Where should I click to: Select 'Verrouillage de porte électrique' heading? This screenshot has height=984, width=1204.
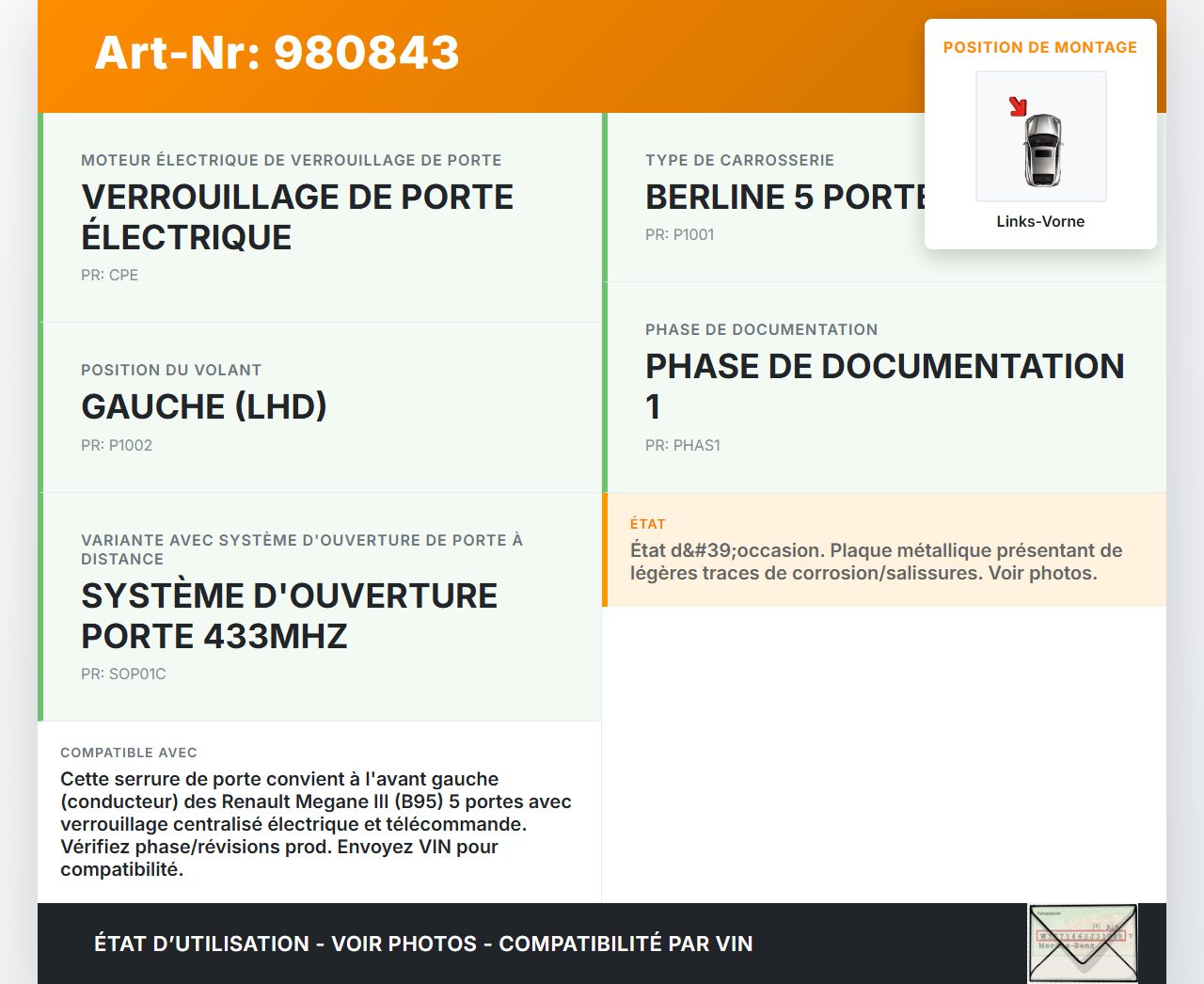[x=297, y=216]
